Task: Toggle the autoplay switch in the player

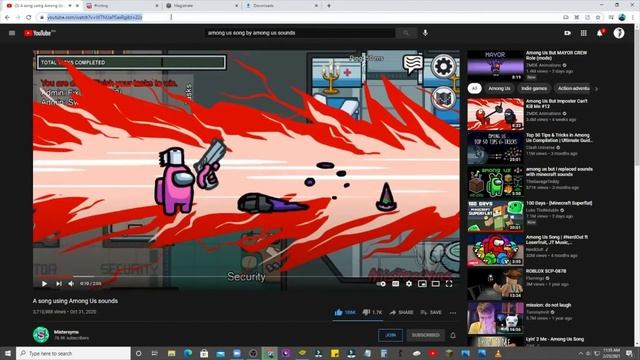Action: pos(381,284)
